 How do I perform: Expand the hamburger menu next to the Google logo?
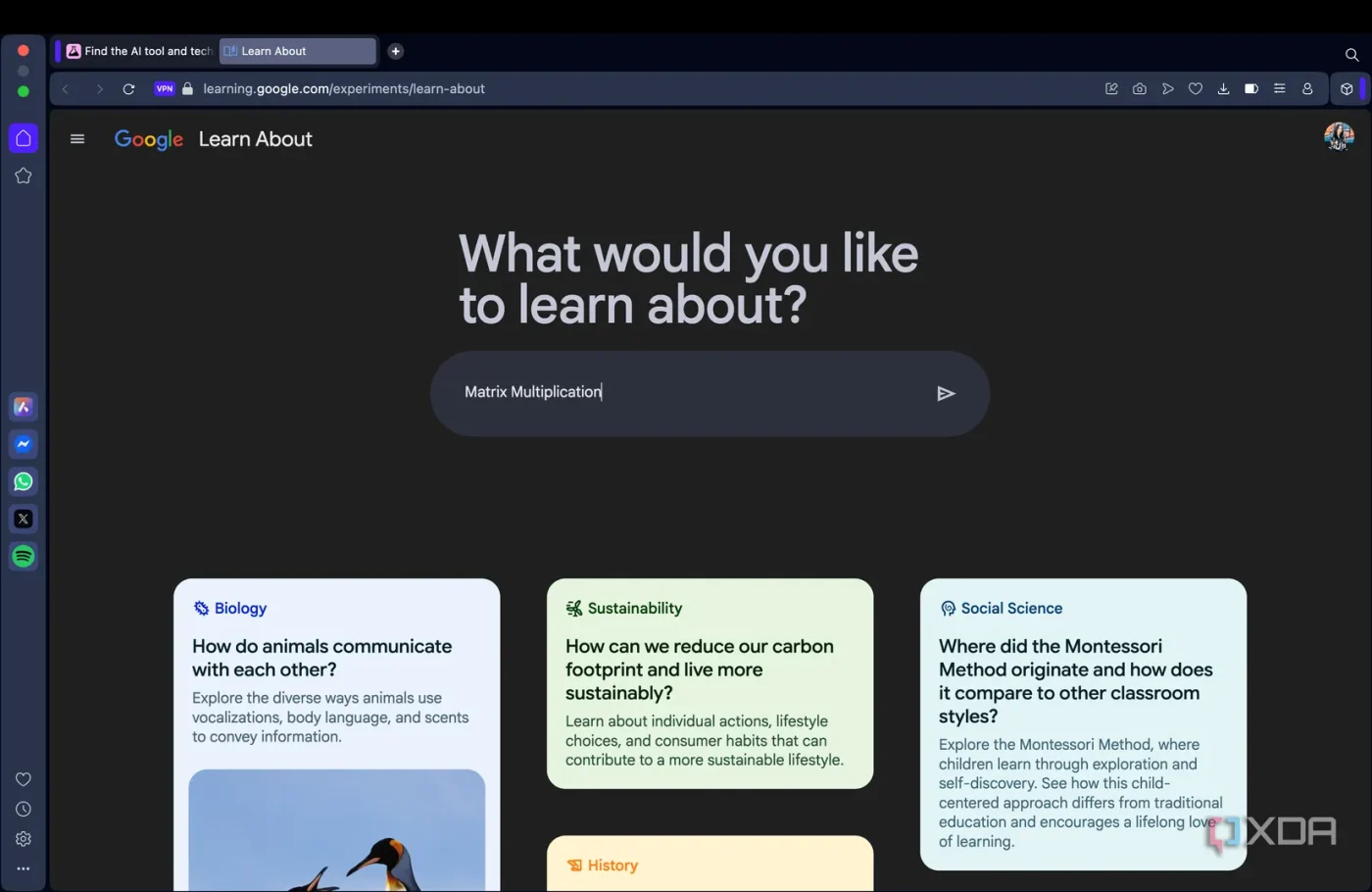(77, 139)
